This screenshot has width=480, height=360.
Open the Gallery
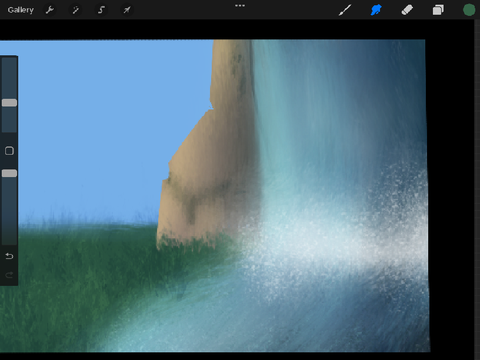pos(21,10)
